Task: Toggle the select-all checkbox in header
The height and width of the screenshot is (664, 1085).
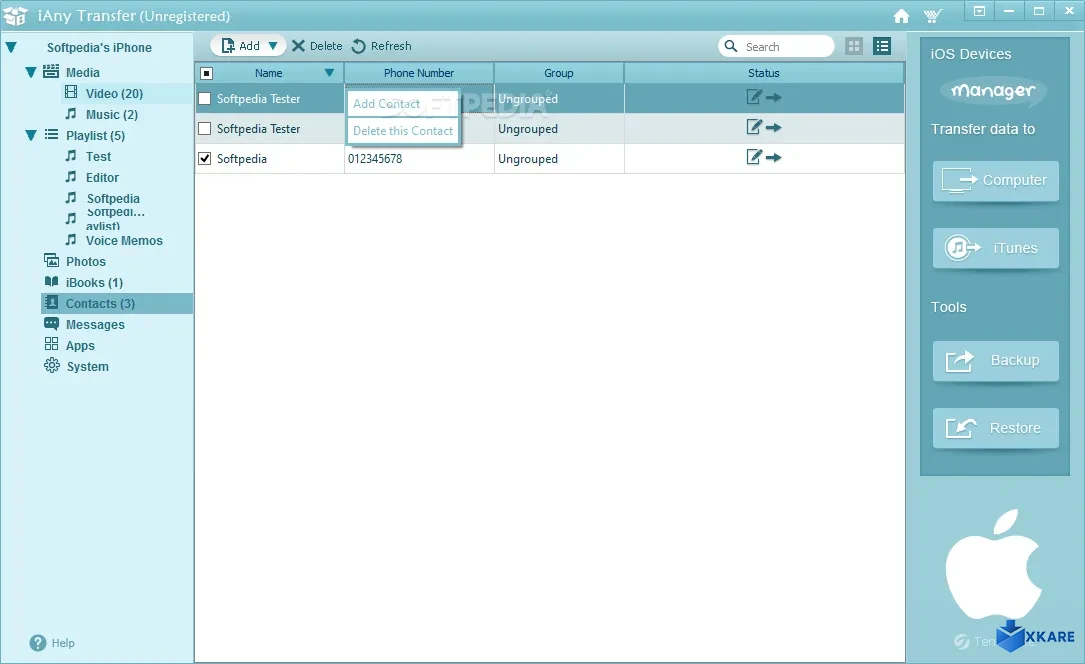Action: coord(206,73)
